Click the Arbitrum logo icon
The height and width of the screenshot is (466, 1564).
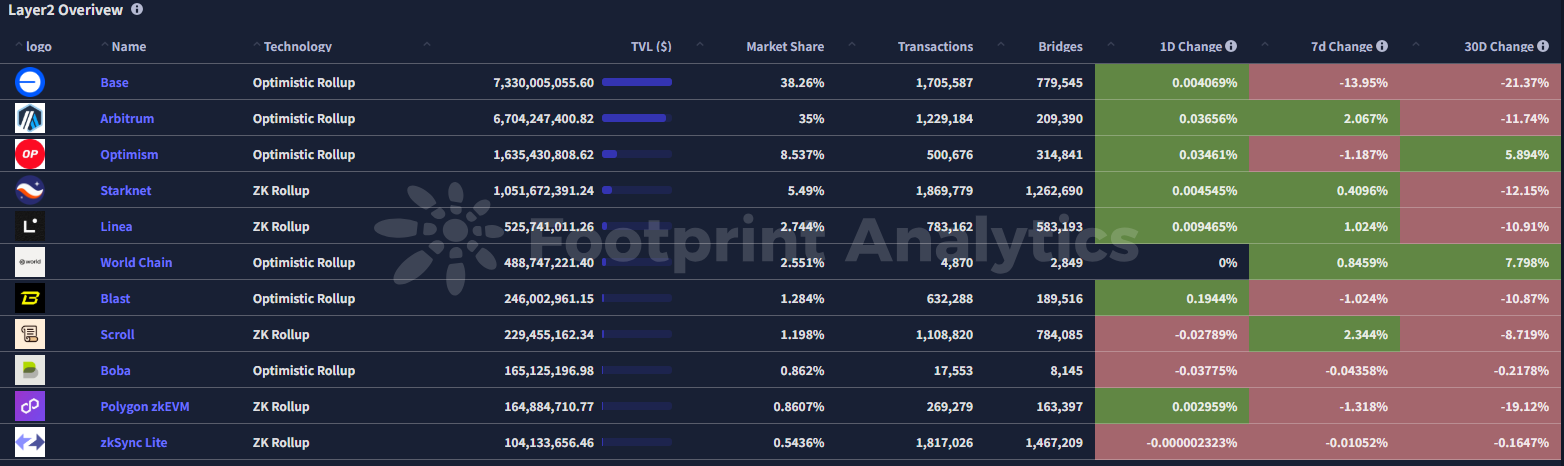pos(30,118)
